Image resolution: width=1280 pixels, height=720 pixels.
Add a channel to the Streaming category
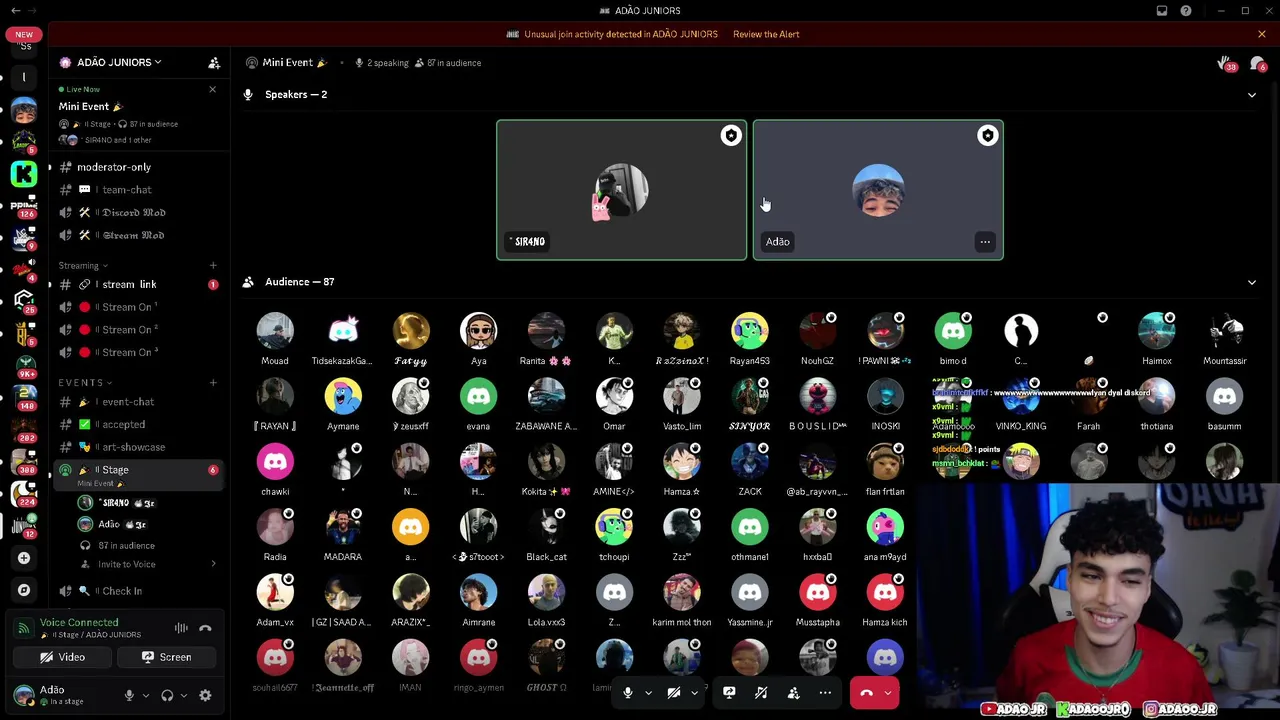[x=213, y=266]
